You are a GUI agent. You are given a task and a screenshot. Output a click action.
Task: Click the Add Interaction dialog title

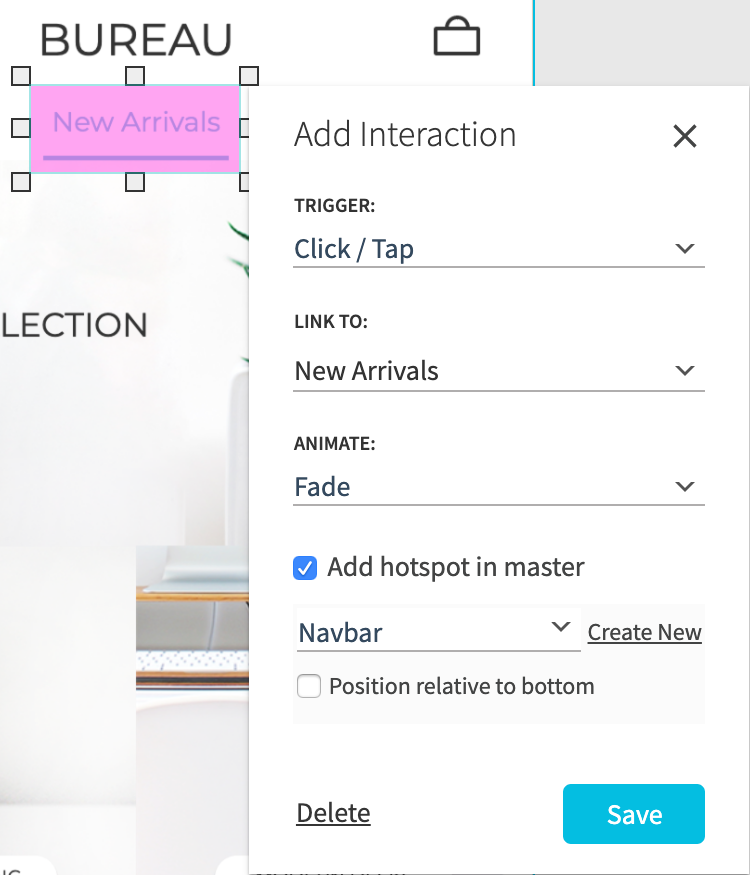click(405, 135)
